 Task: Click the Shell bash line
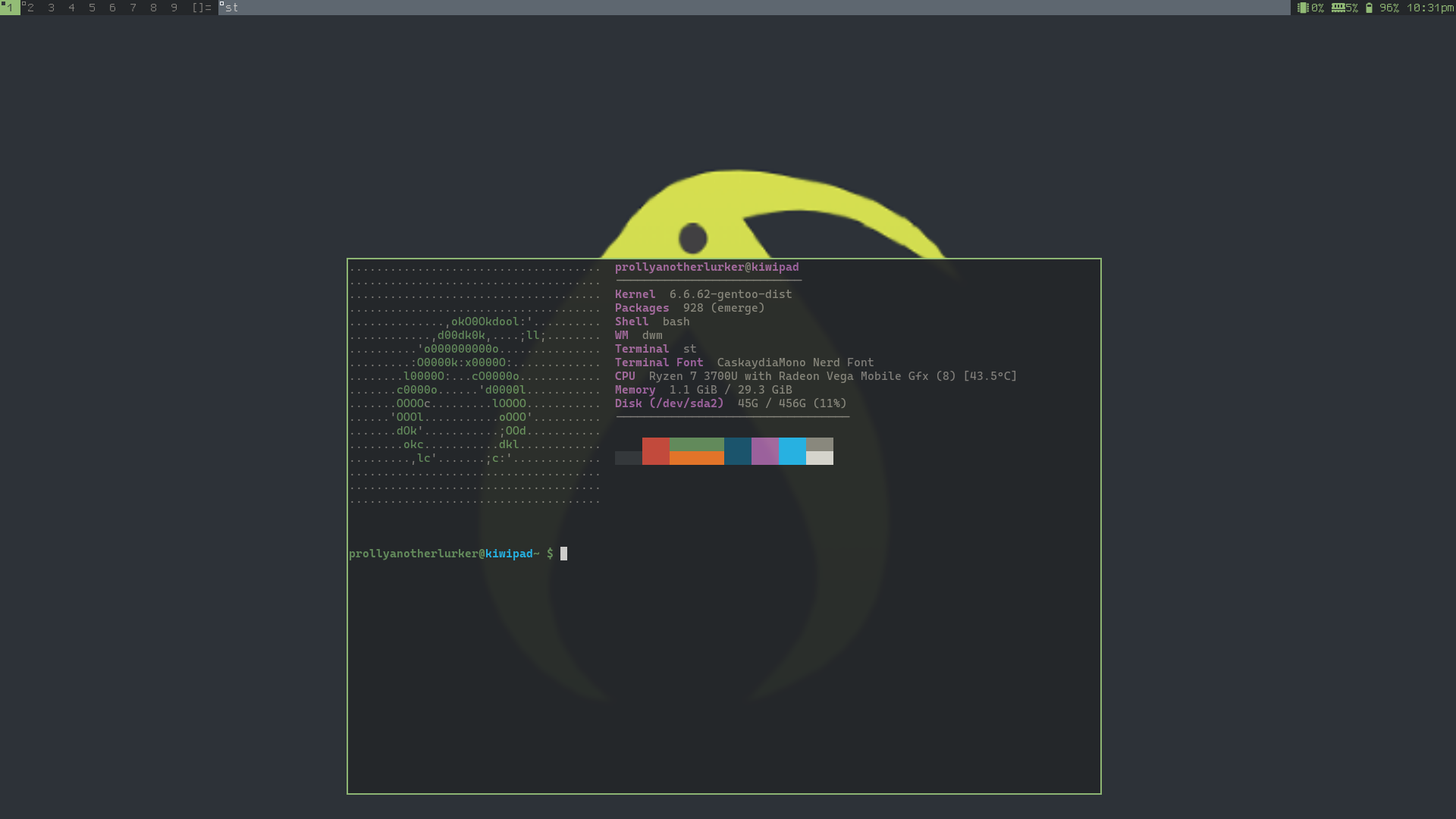652,322
